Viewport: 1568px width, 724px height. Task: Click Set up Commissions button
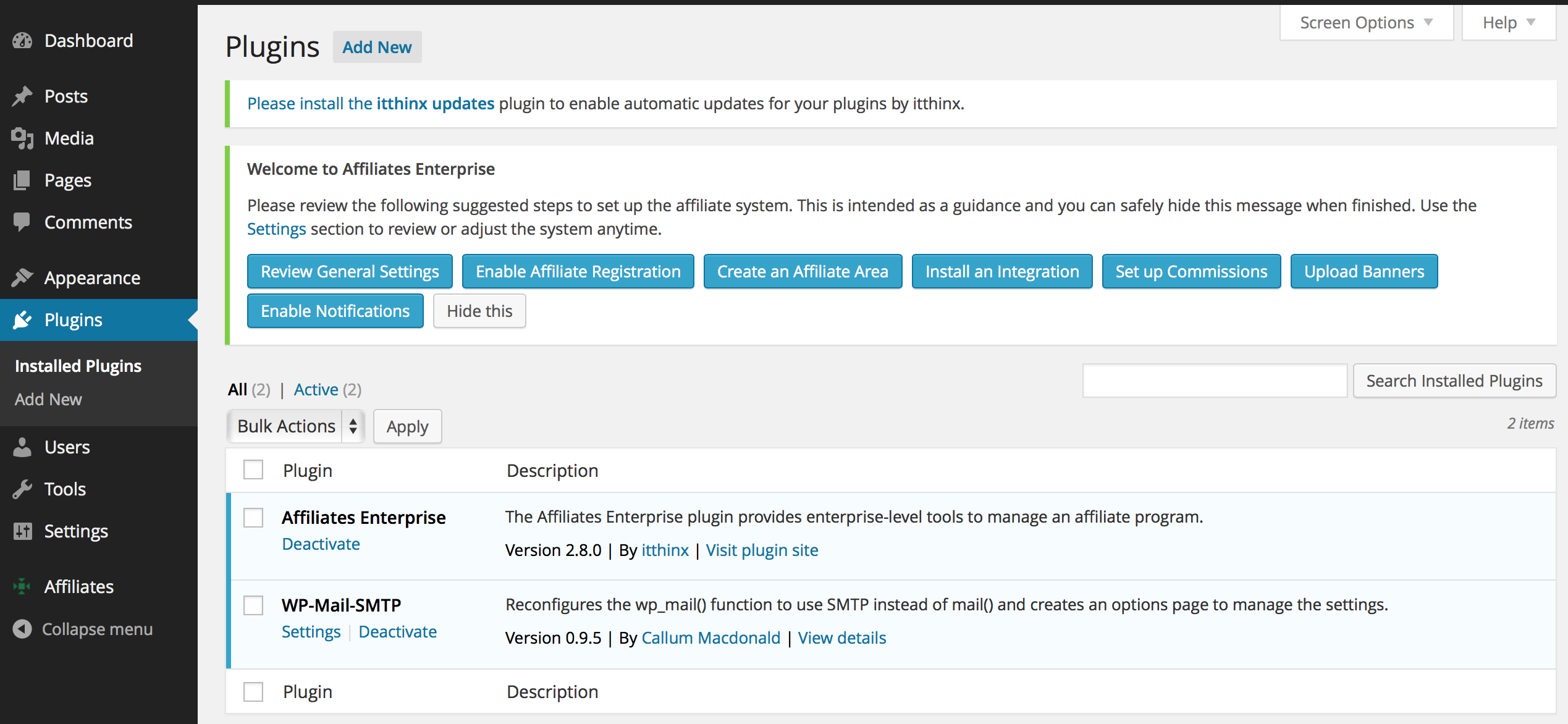pos(1192,271)
